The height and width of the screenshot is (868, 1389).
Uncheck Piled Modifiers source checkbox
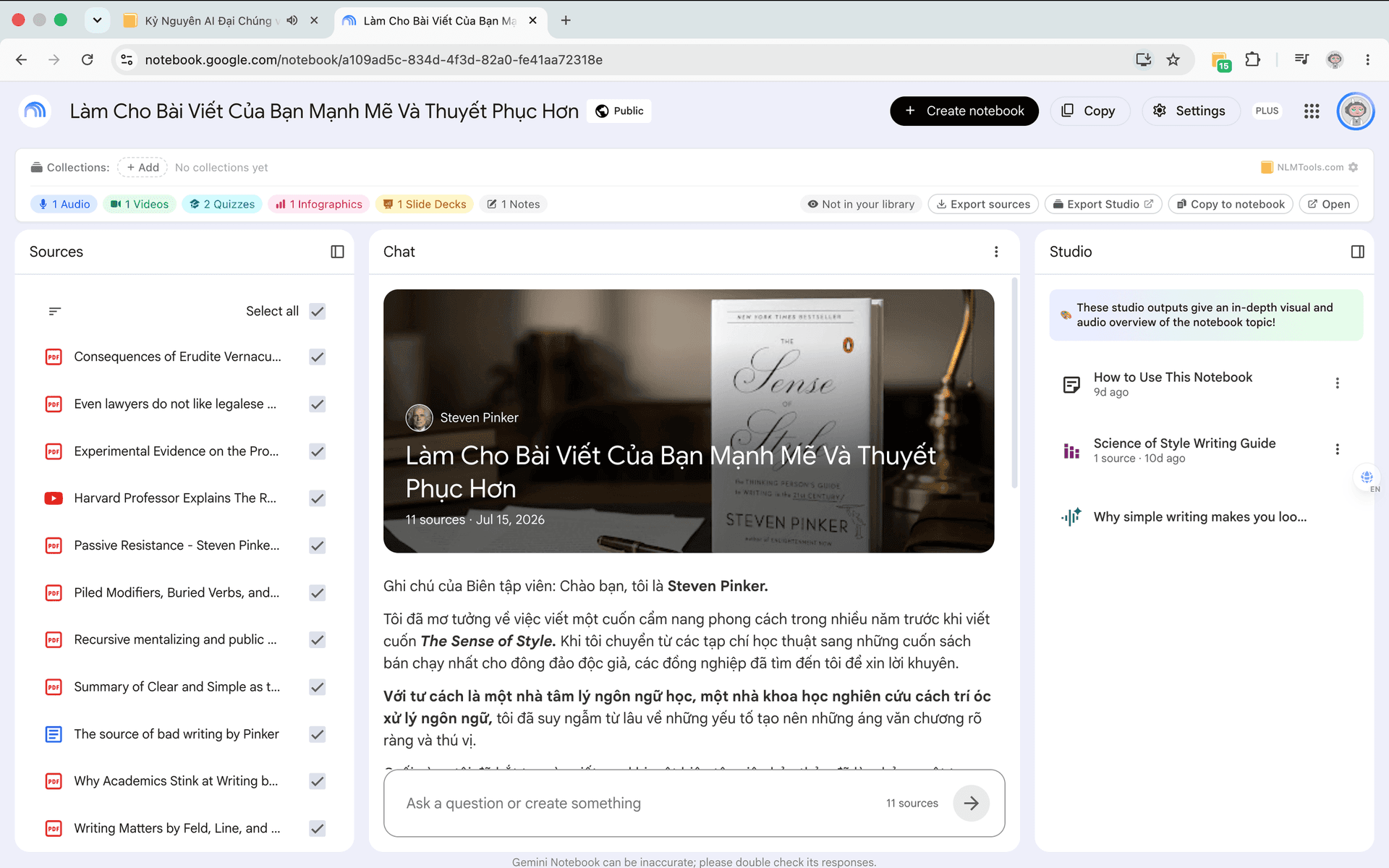317,593
